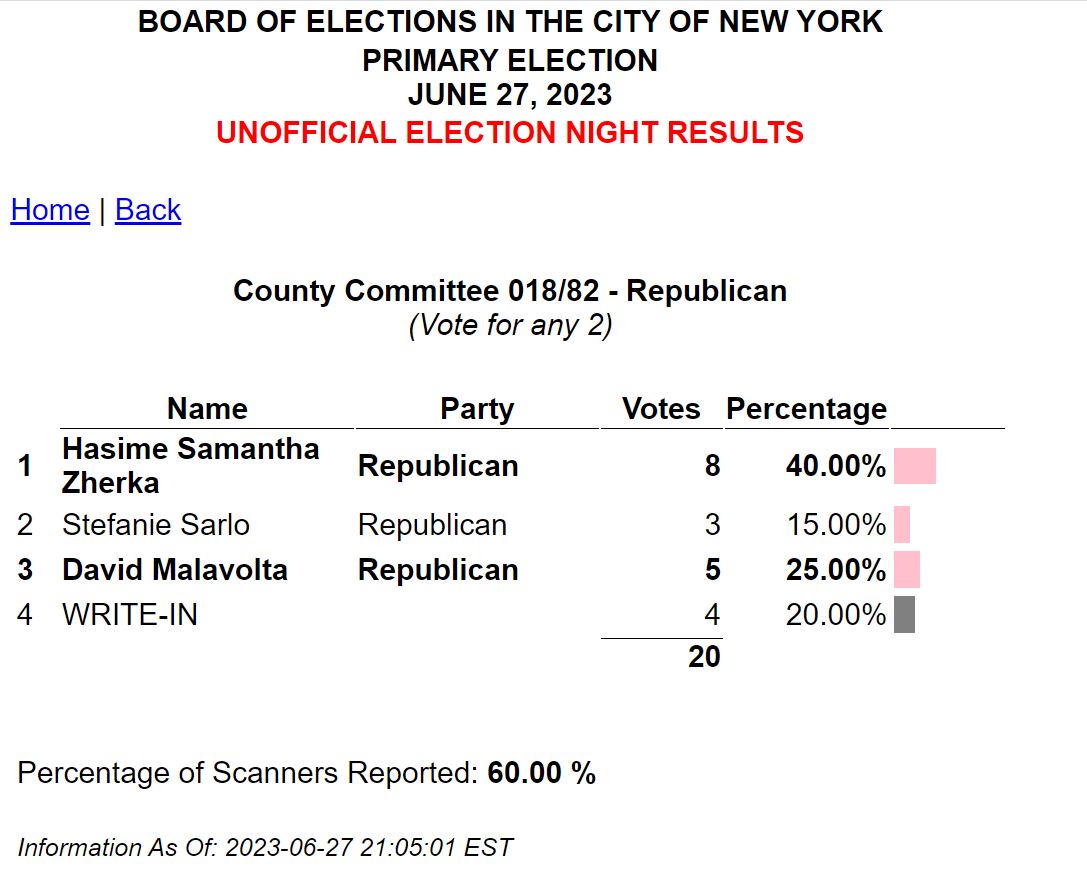The image size is (1087, 882).
Task: Click the red Unofficial Election Night Results text
Action: (510, 132)
